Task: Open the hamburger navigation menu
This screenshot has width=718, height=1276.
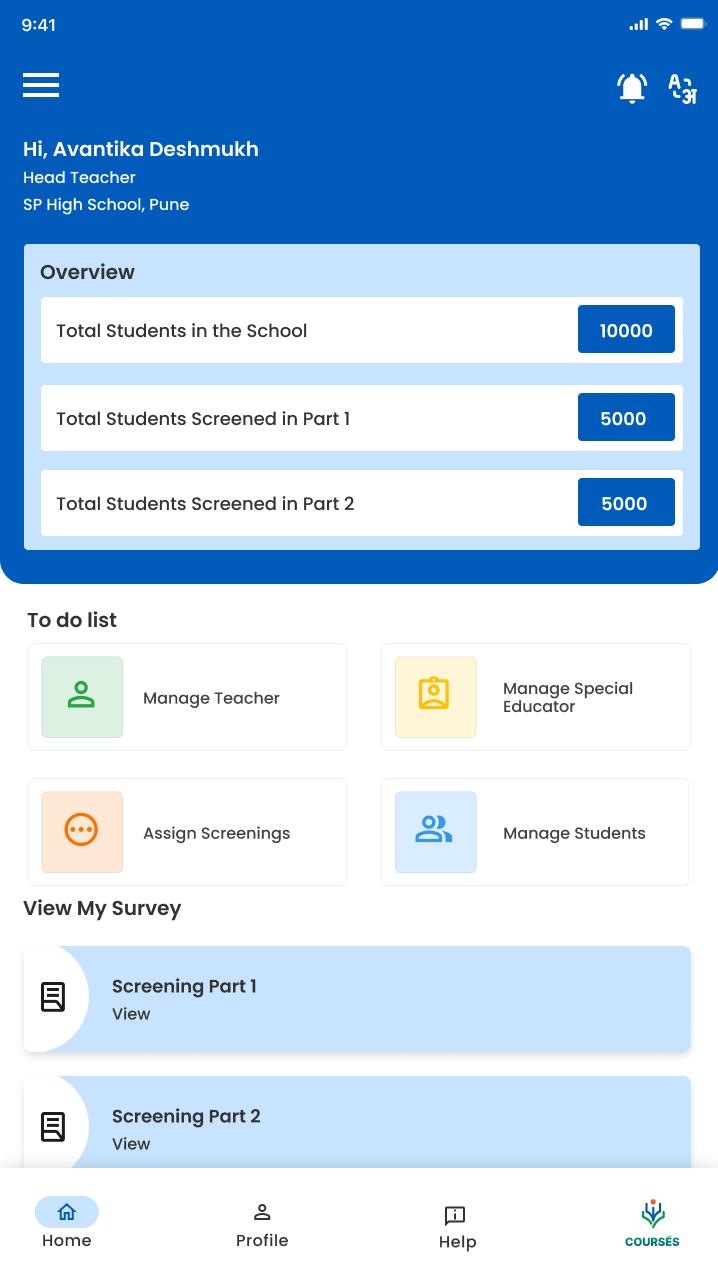Action: click(x=41, y=85)
